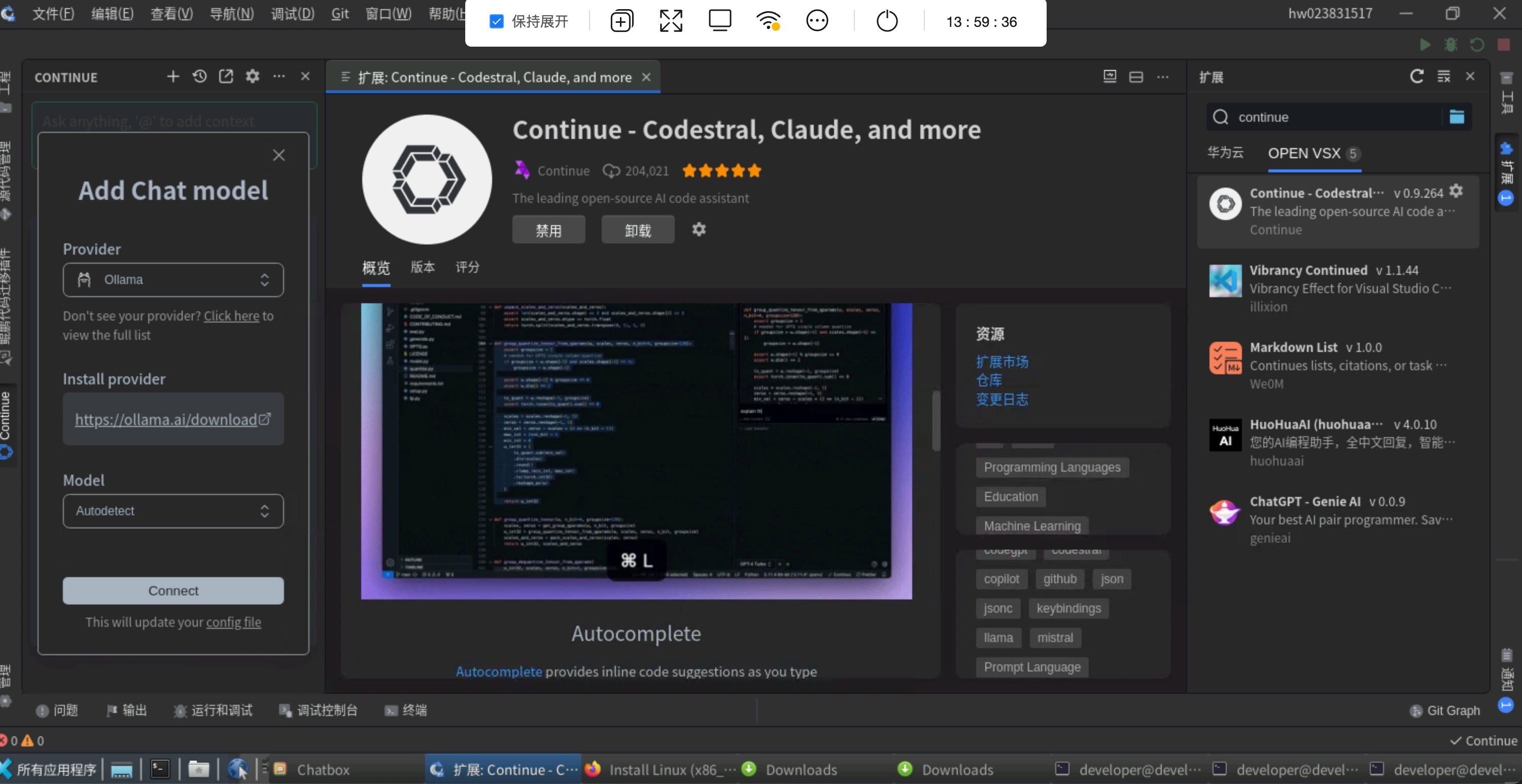Viewport: 1522px width, 784px height.
Task: Open the 调试(D) menu
Action: point(292,14)
